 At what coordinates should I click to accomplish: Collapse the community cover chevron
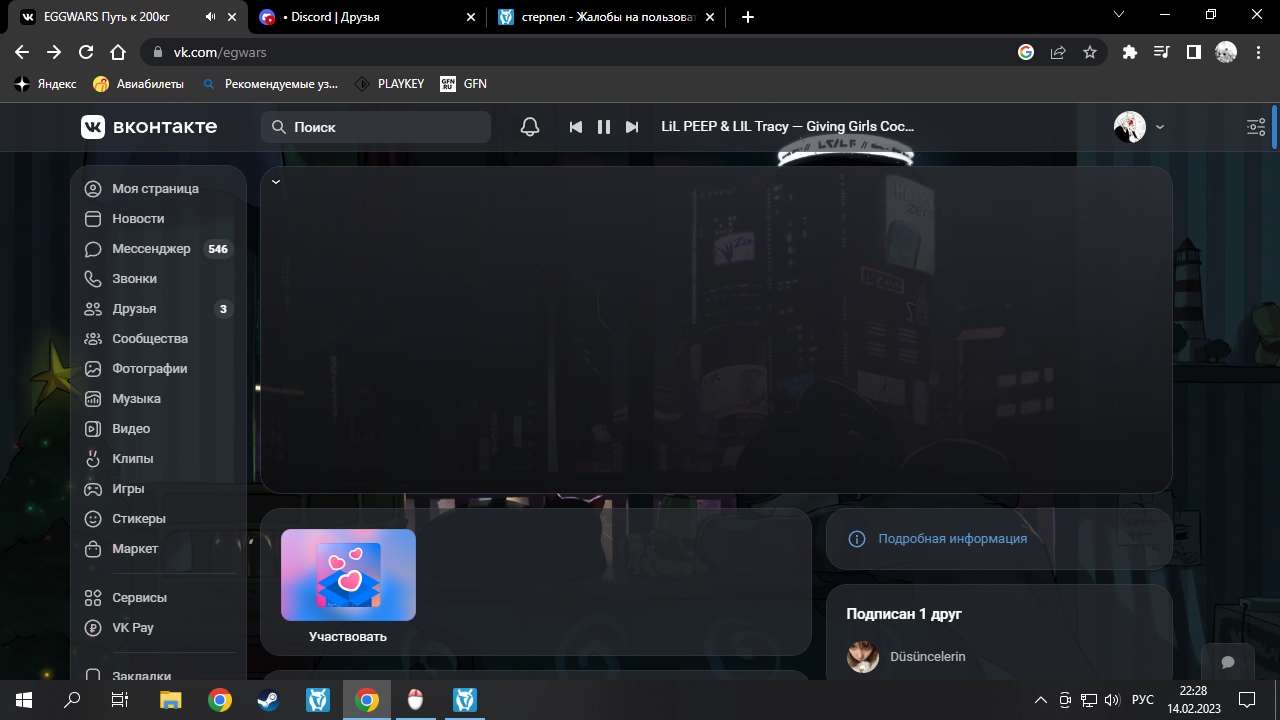click(x=276, y=182)
